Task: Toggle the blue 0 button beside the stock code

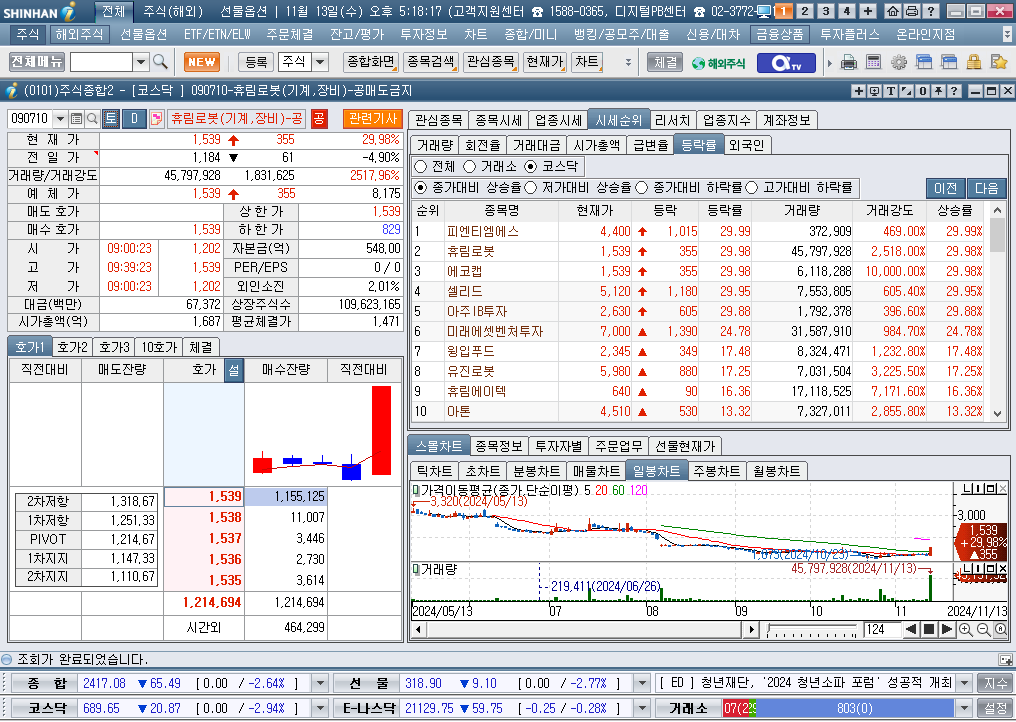Action: [134, 119]
